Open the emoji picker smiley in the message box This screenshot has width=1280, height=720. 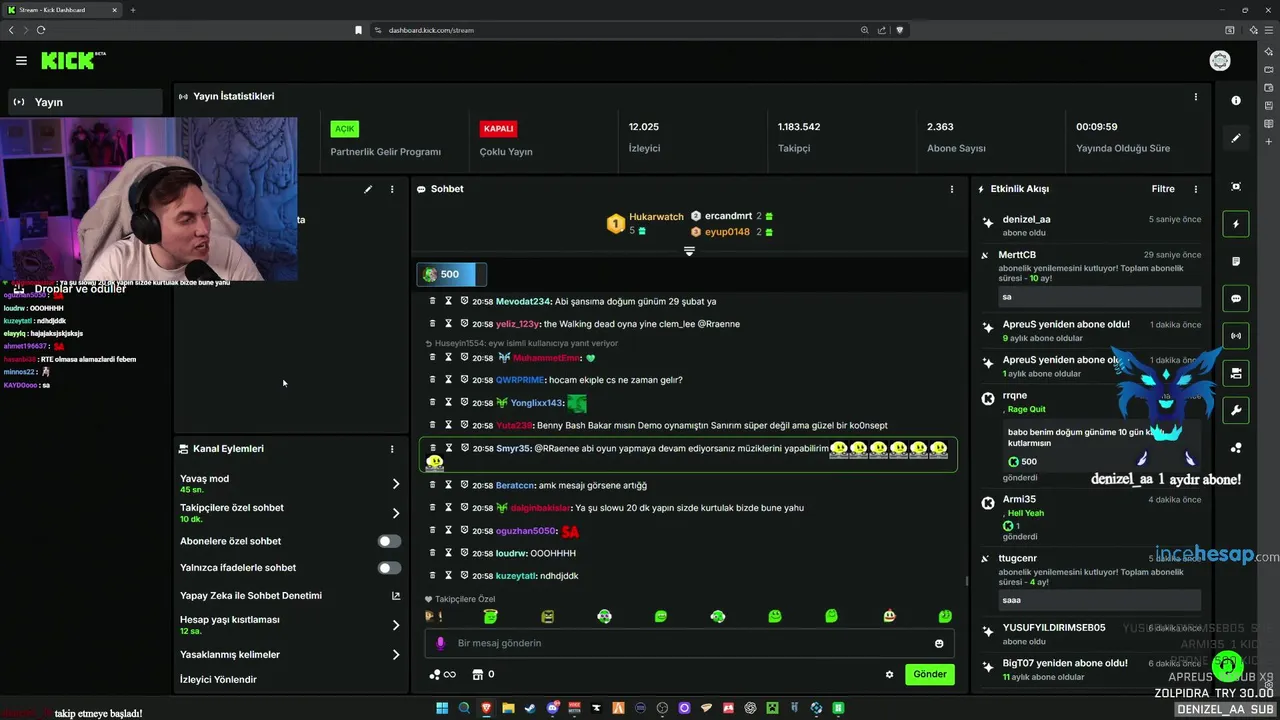[x=939, y=643]
